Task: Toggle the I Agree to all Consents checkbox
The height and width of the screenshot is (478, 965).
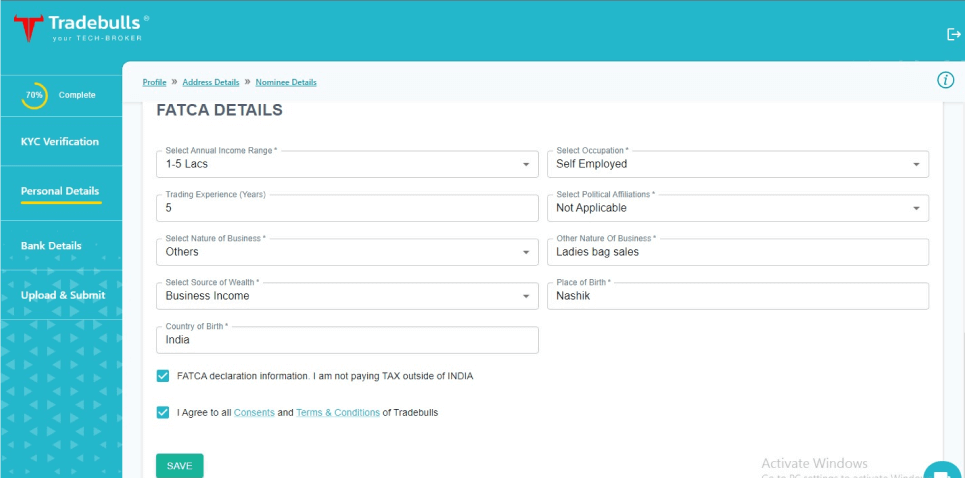Action: point(163,412)
